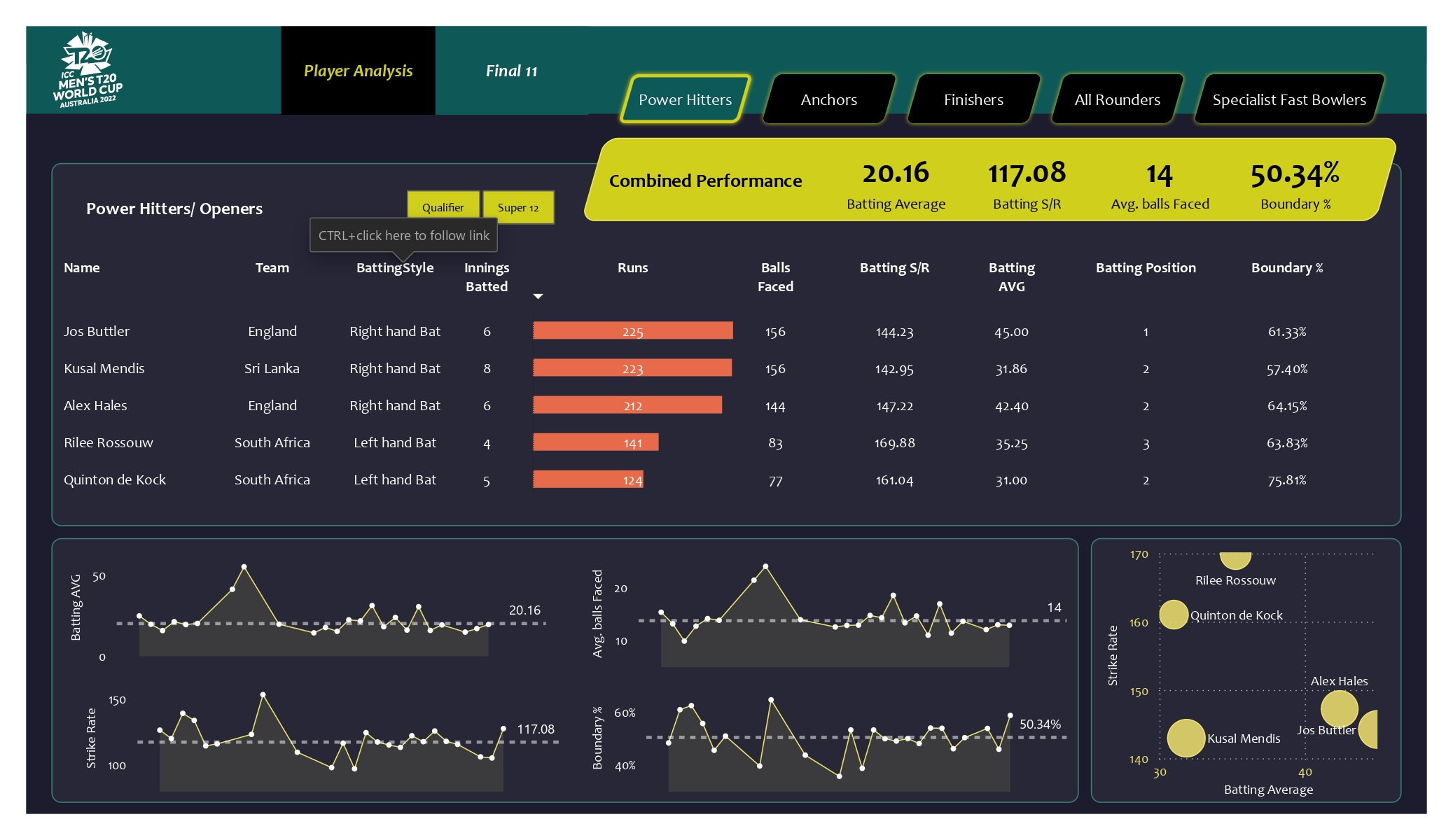Viewport: 1453px width, 840px height.
Task: Select Rilee Rossouw row name
Action: coord(109,442)
